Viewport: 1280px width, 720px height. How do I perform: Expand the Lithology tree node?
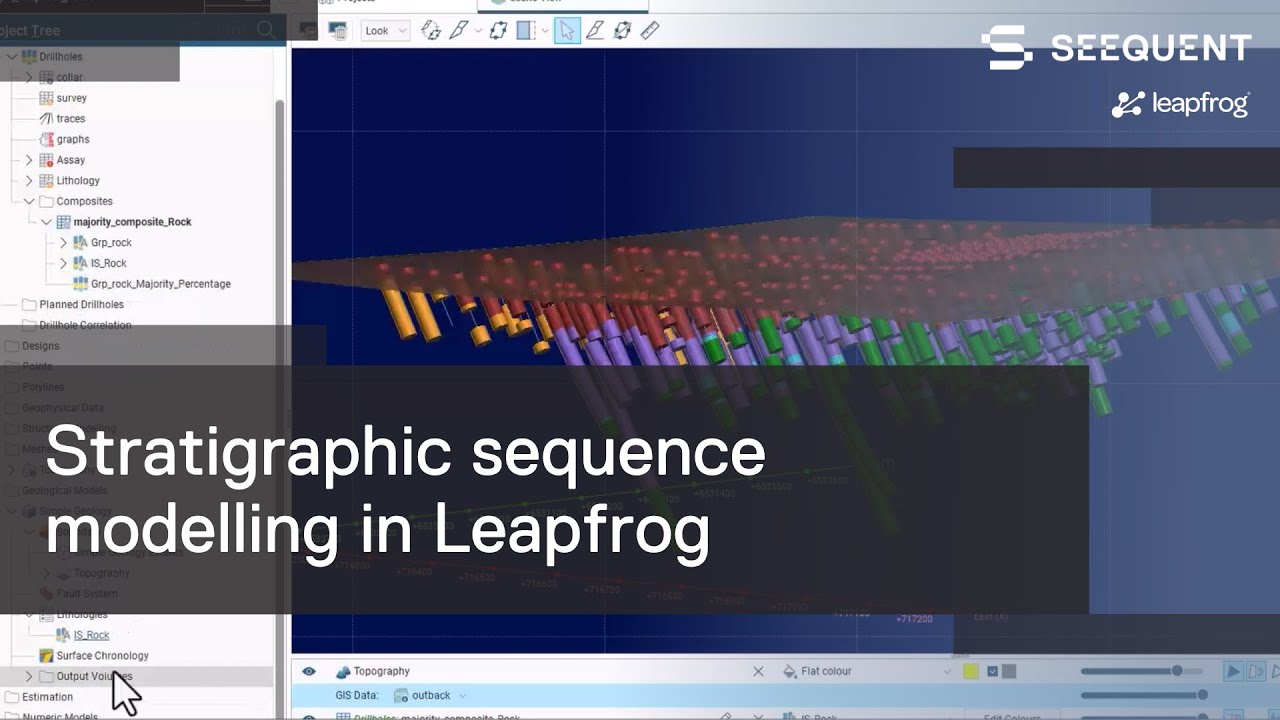[x=29, y=181]
